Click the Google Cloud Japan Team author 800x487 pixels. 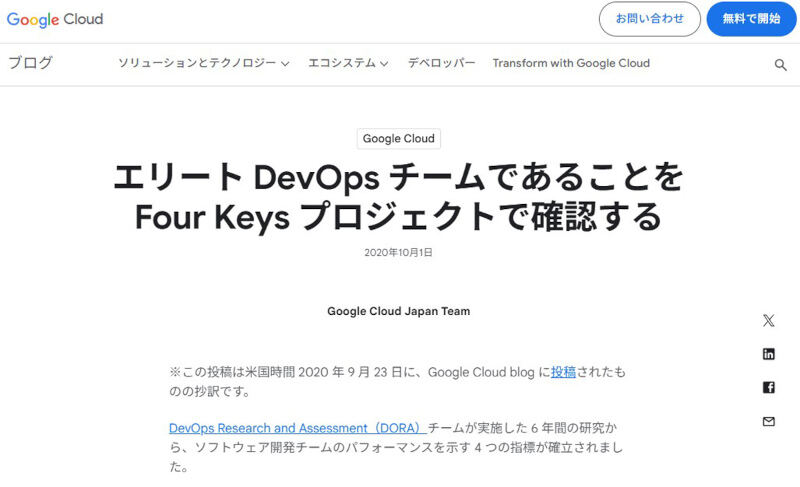point(398,311)
